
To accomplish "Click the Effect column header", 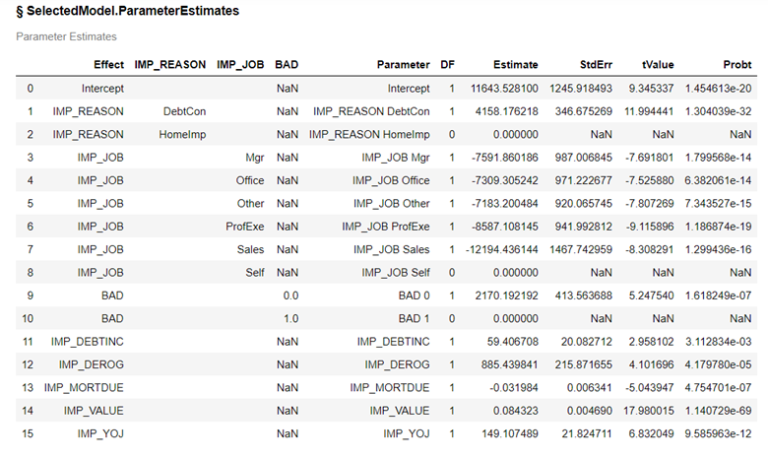I will [101, 65].
